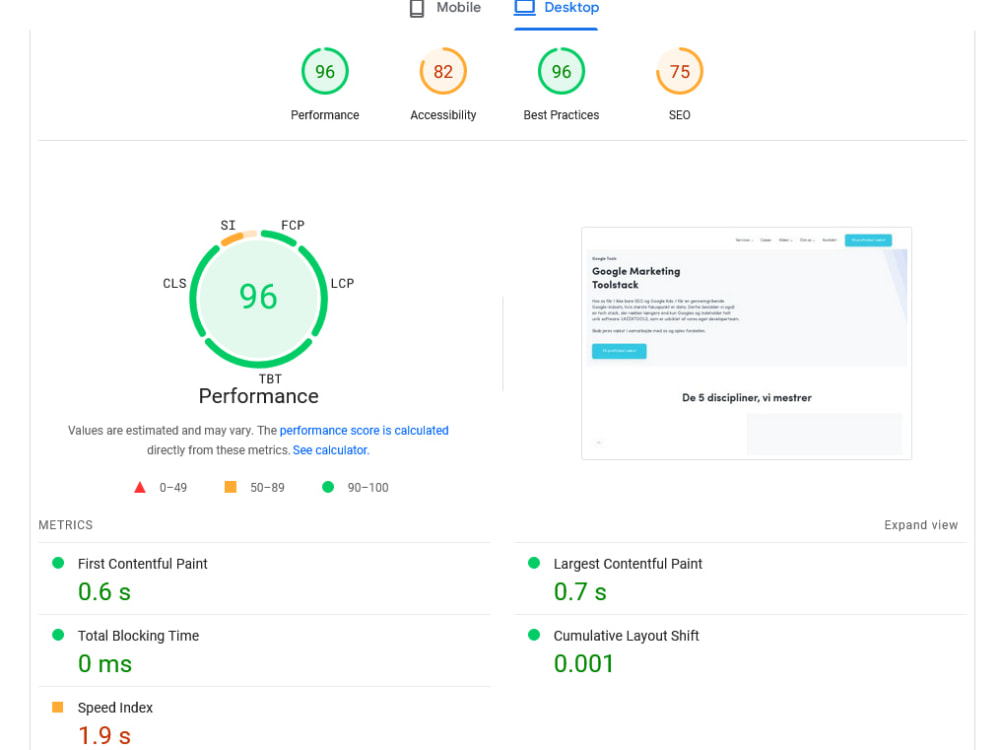Click the 0.7 s LCP value
The image size is (1000, 750).
[x=580, y=592]
